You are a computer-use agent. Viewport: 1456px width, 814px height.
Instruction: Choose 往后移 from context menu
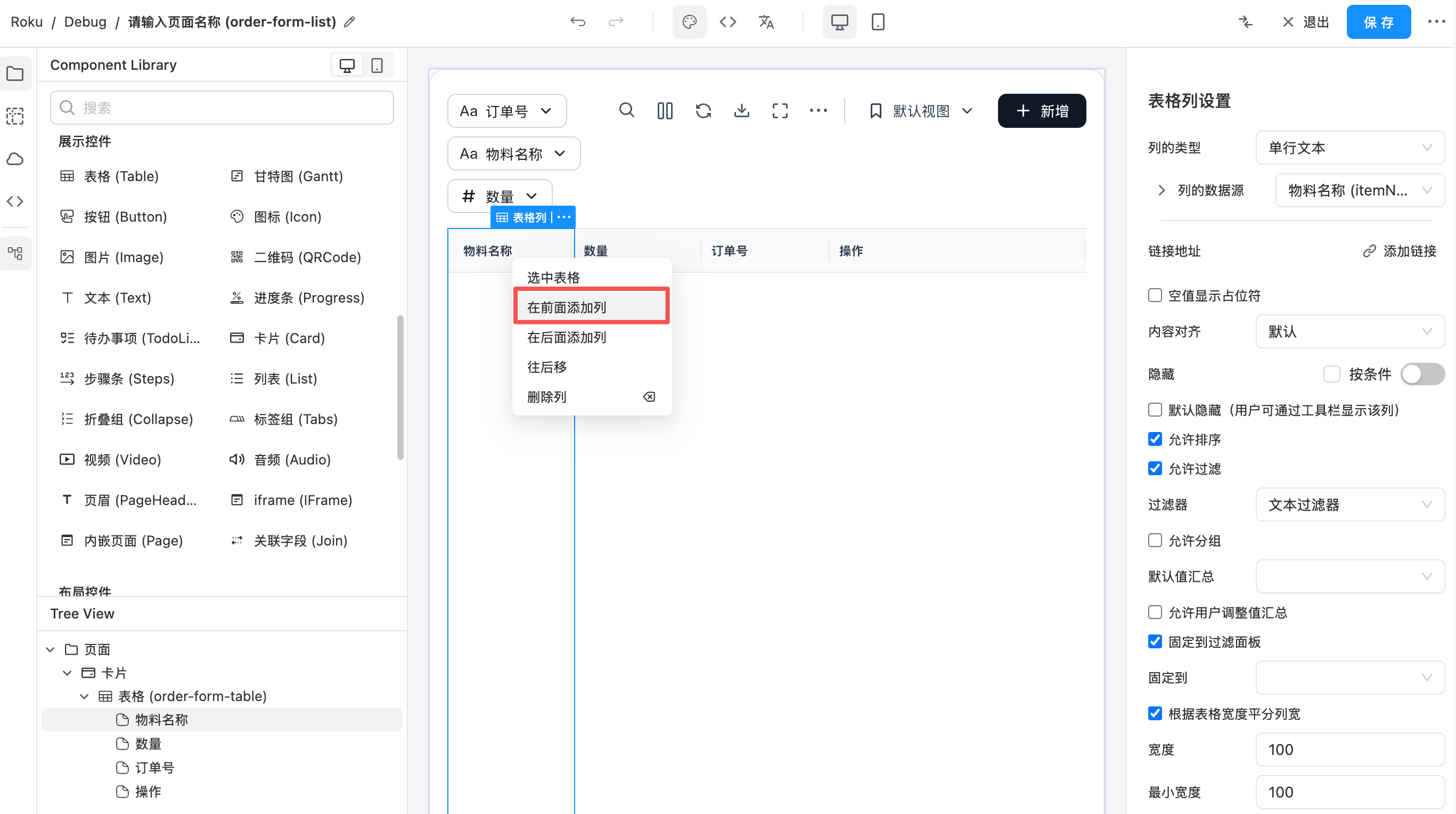point(592,367)
